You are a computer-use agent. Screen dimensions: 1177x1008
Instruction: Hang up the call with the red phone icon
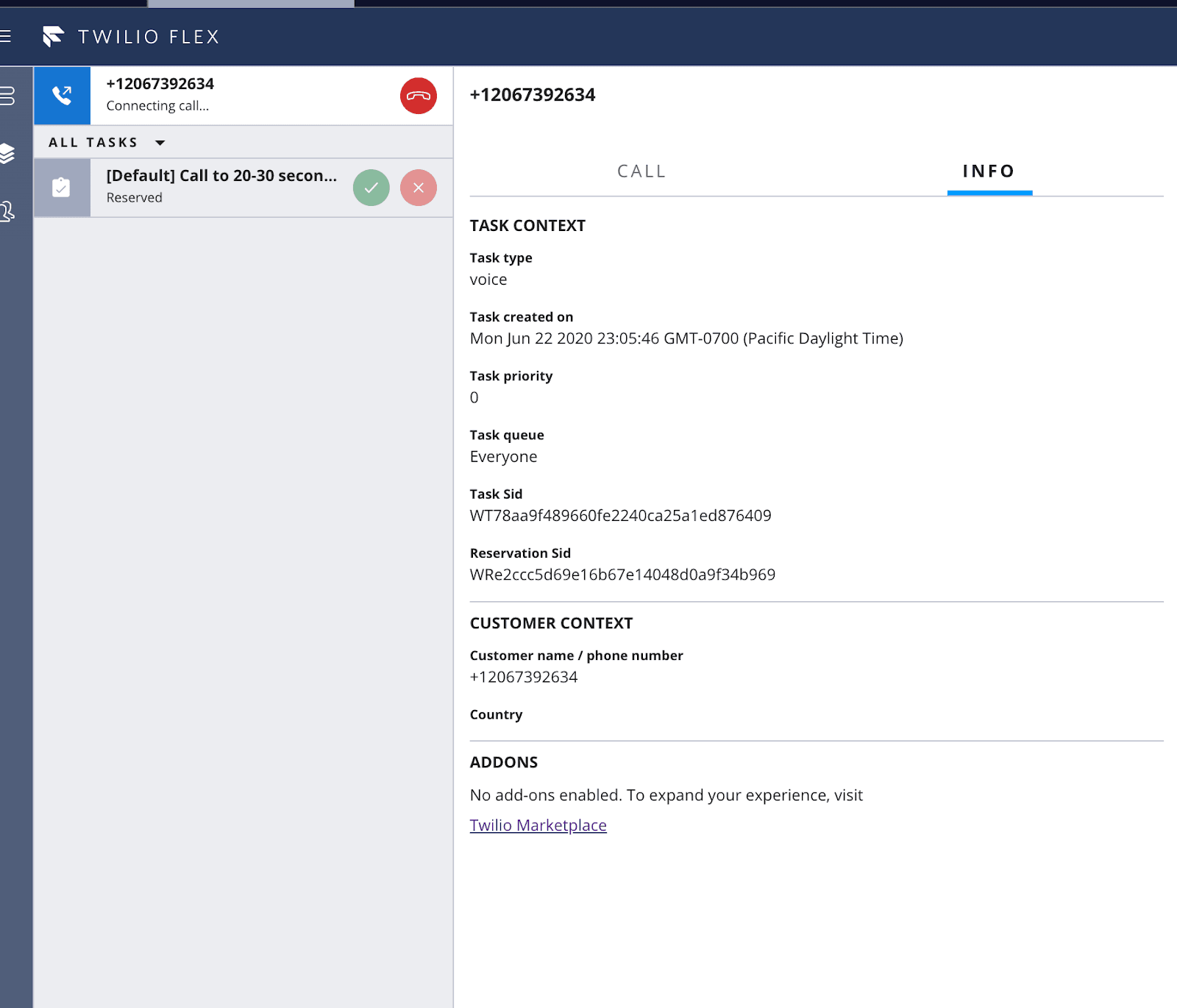(418, 96)
